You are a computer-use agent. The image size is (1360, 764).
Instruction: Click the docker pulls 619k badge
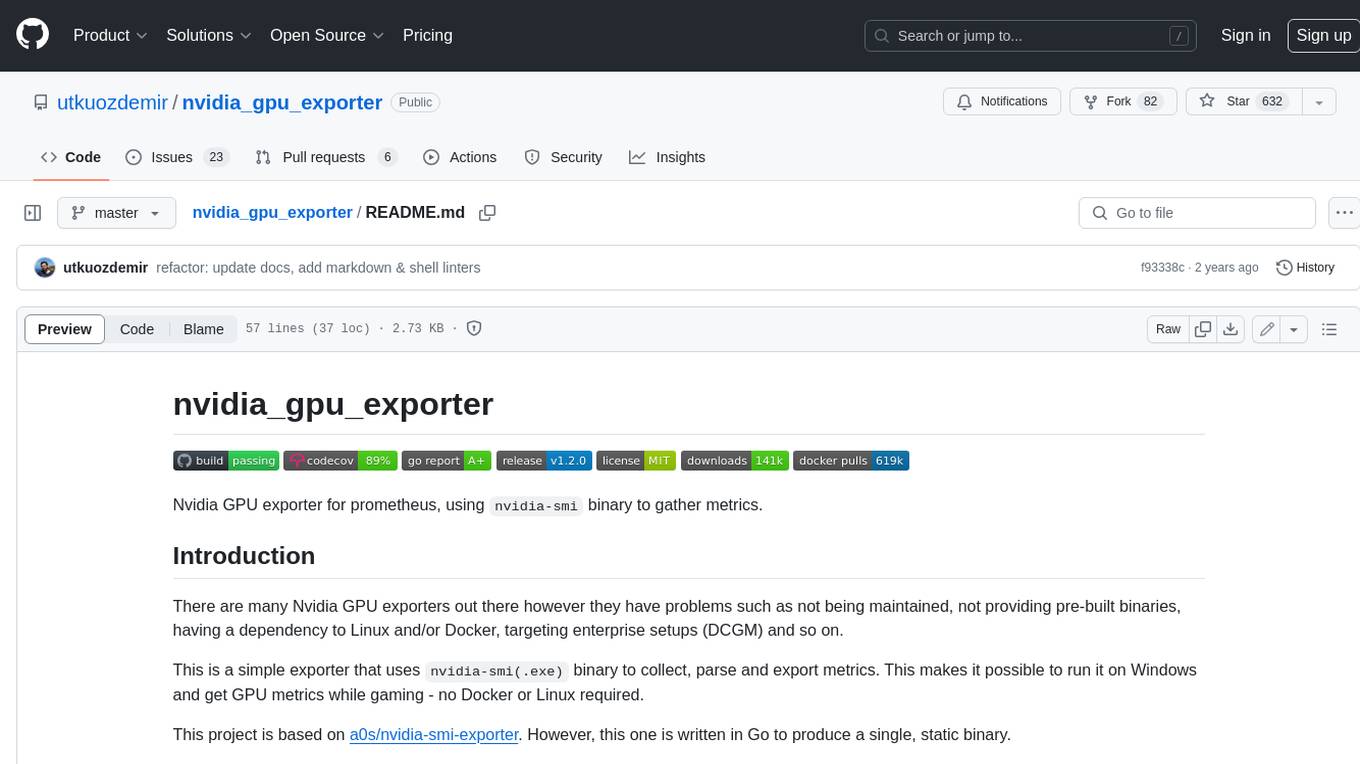point(851,460)
